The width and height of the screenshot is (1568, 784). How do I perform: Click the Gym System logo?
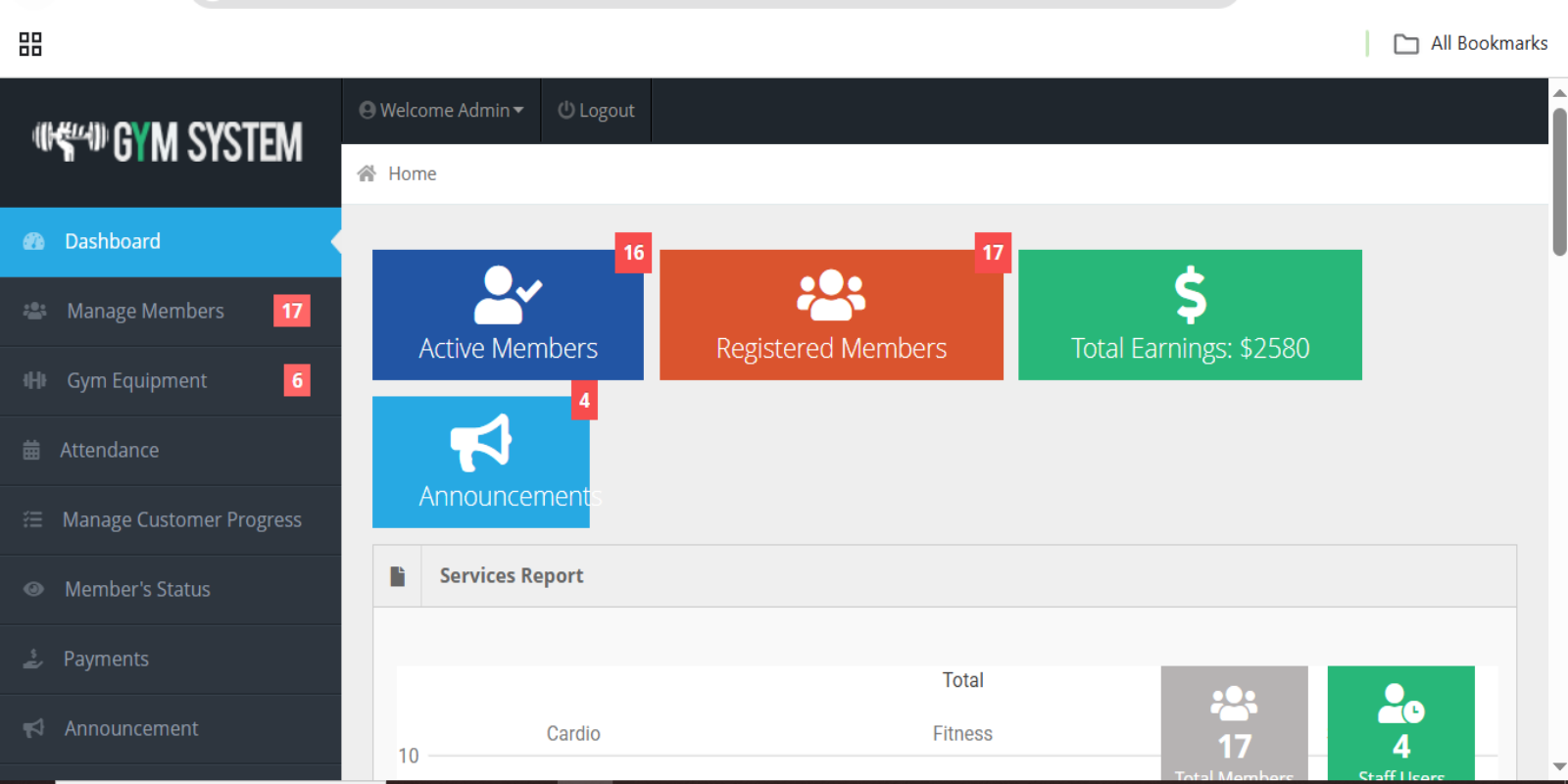(x=168, y=142)
